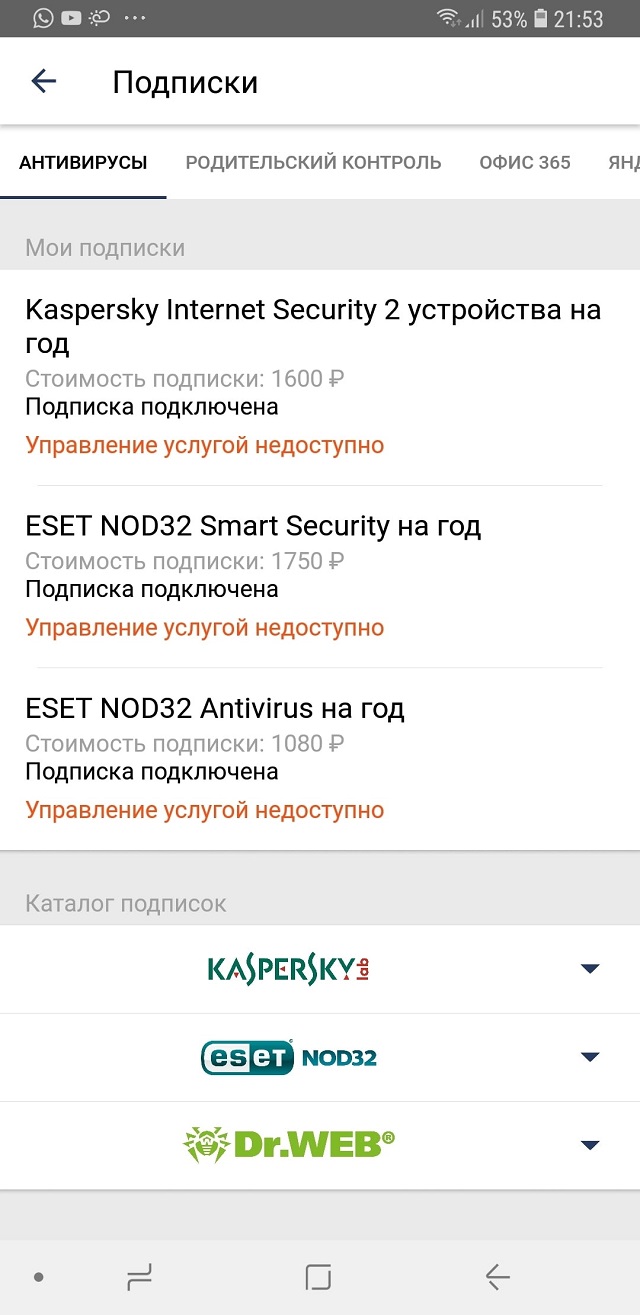Select the АНТИВИРУСЫ tab

[x=83, y=162]
